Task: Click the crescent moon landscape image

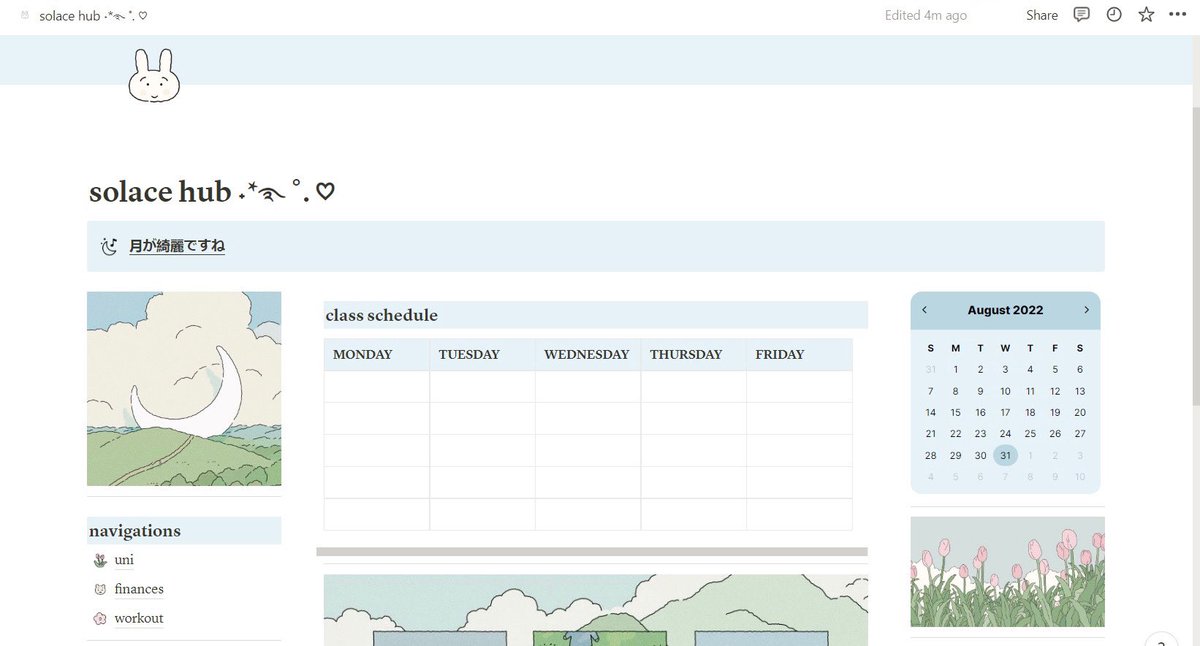Action: click(x=184, y=389)
